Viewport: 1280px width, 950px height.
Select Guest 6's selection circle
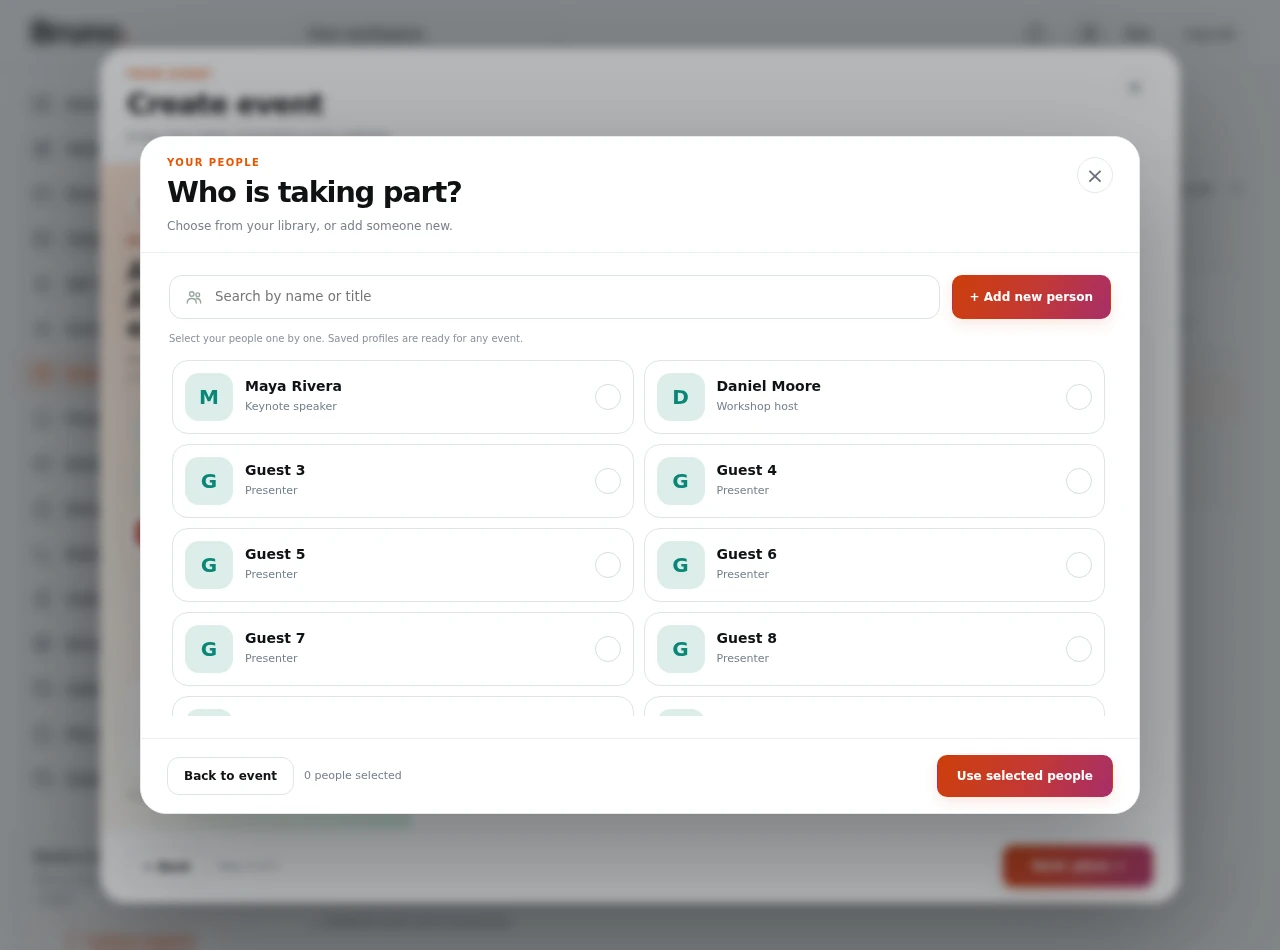(x=1079, y=565)
